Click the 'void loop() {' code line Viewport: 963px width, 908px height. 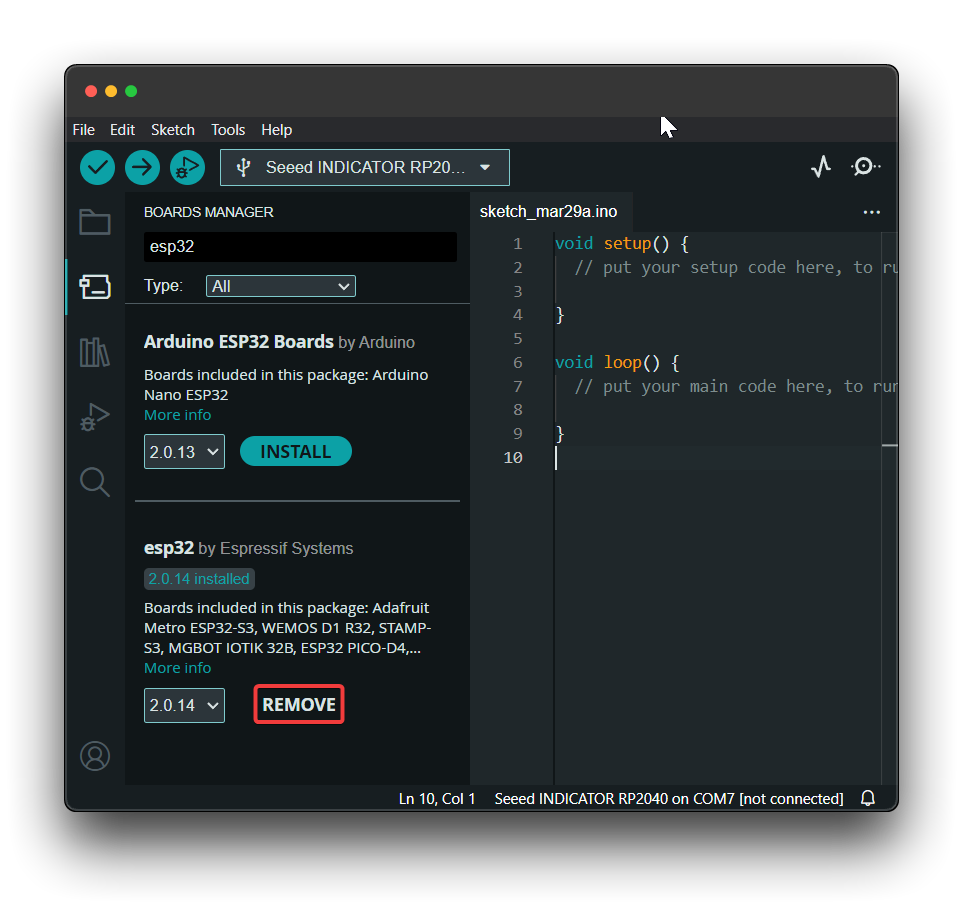point(617,362)
